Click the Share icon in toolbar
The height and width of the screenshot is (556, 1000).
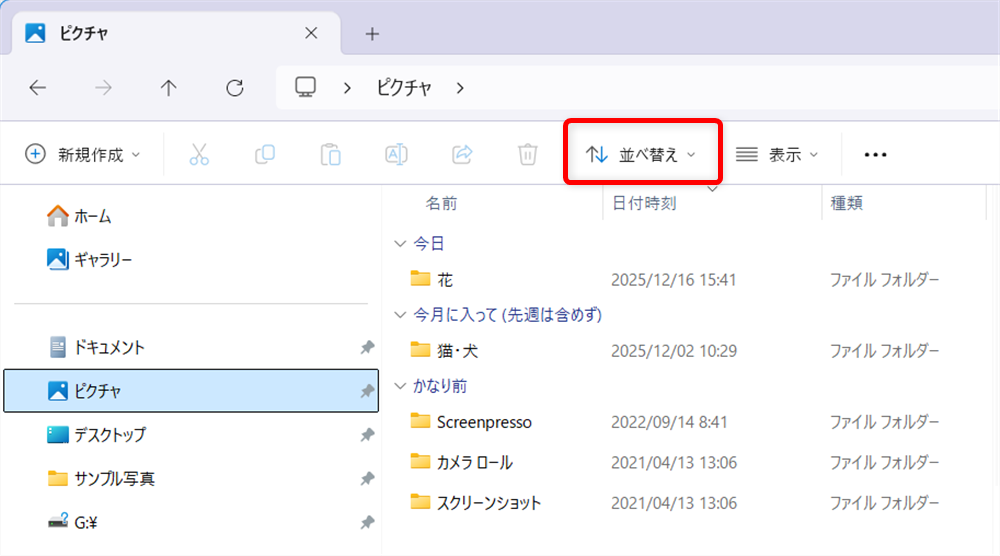pos(462,154)
